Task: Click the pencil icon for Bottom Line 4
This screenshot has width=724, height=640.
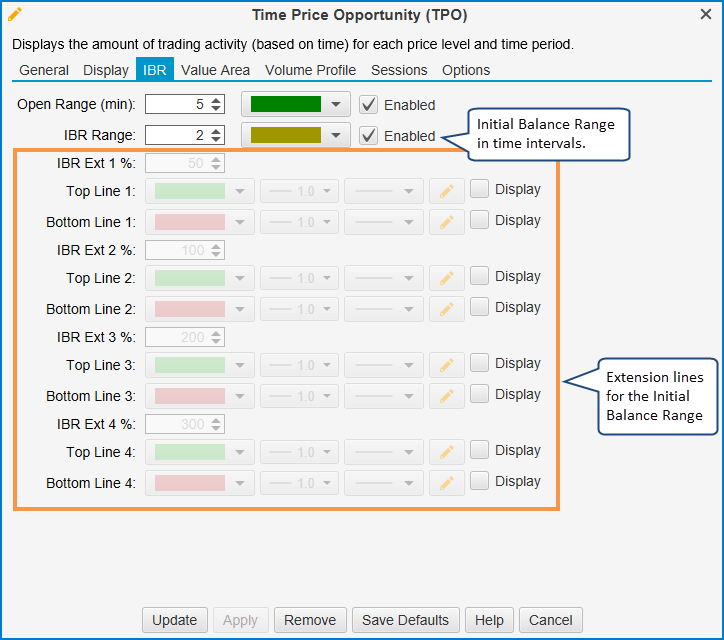Action: [447, 483]
